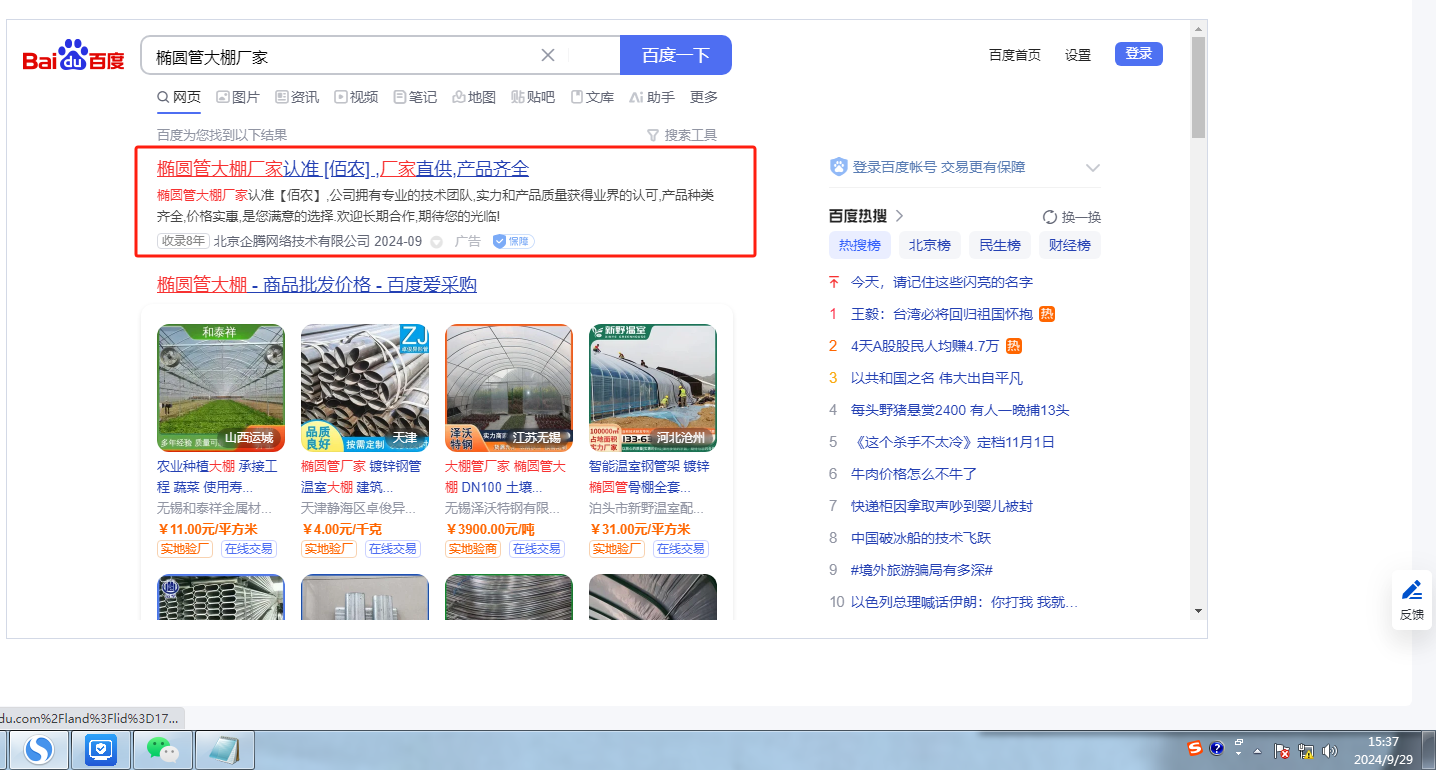Image resolution: width=1436 pixels, height=770 pixels.
Task: Click the volume speaker tray icon
Action: click(x=1329, y=750)
